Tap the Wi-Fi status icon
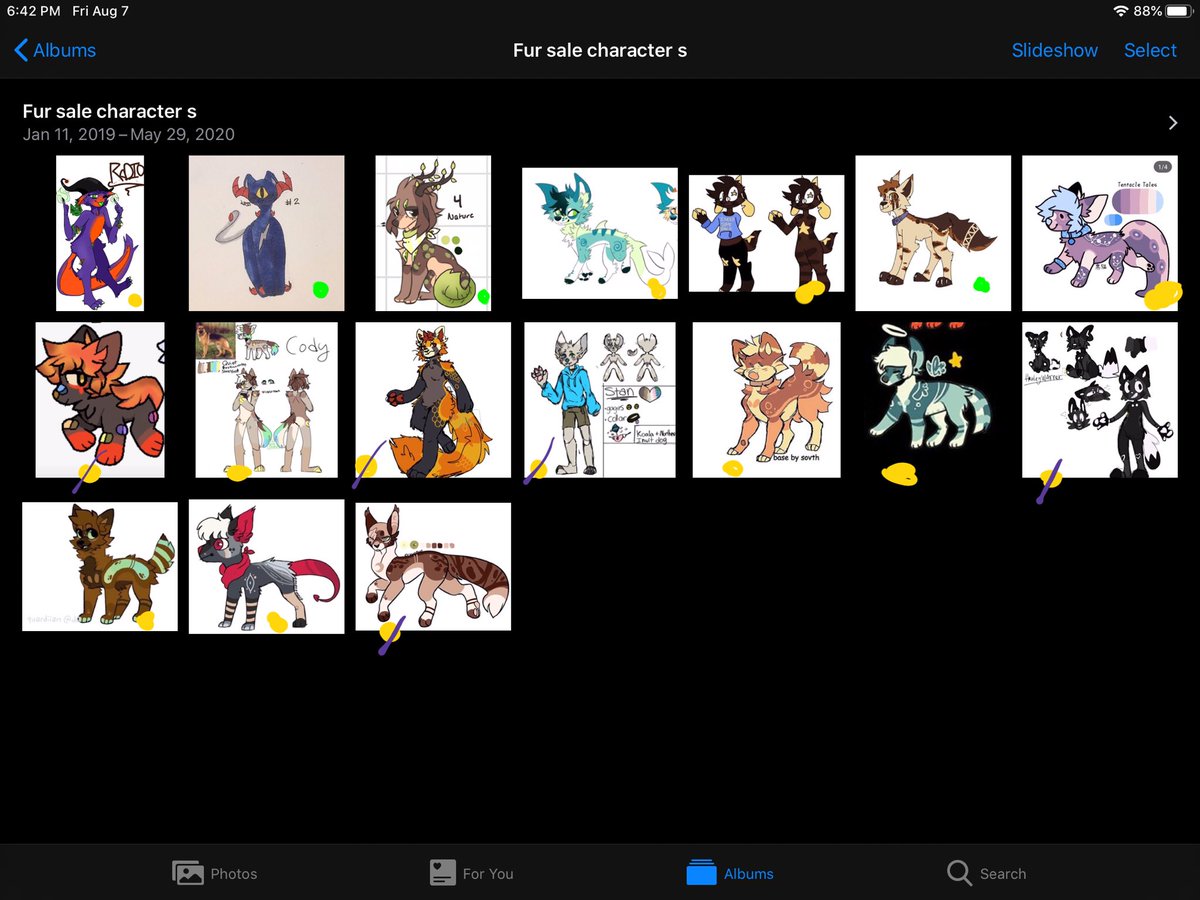This screenshot has height=900, width=1200. pos(1120,11)
